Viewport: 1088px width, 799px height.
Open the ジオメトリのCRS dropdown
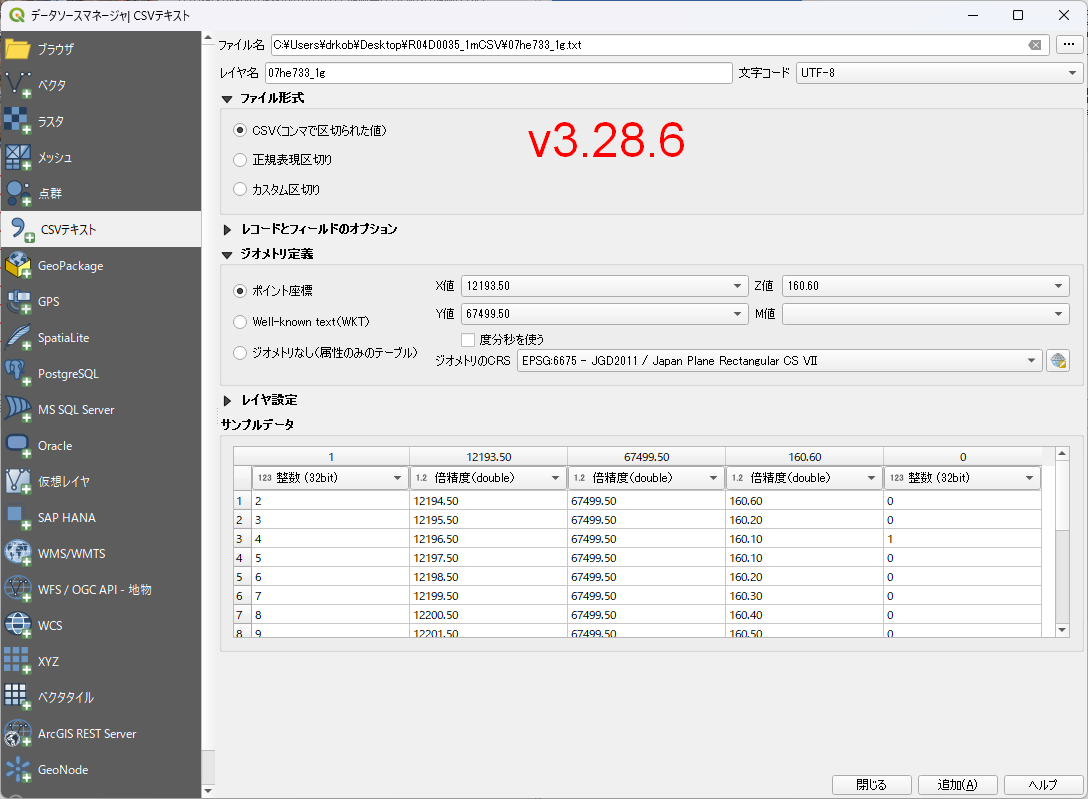click(x=779, y=361)
